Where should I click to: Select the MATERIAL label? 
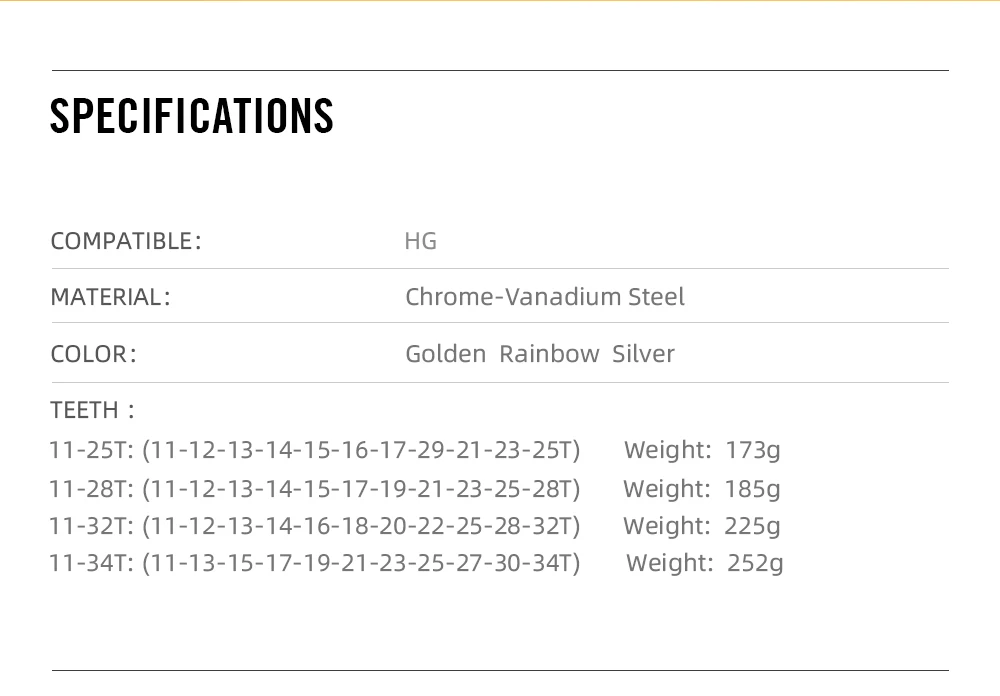pos(110,297)
